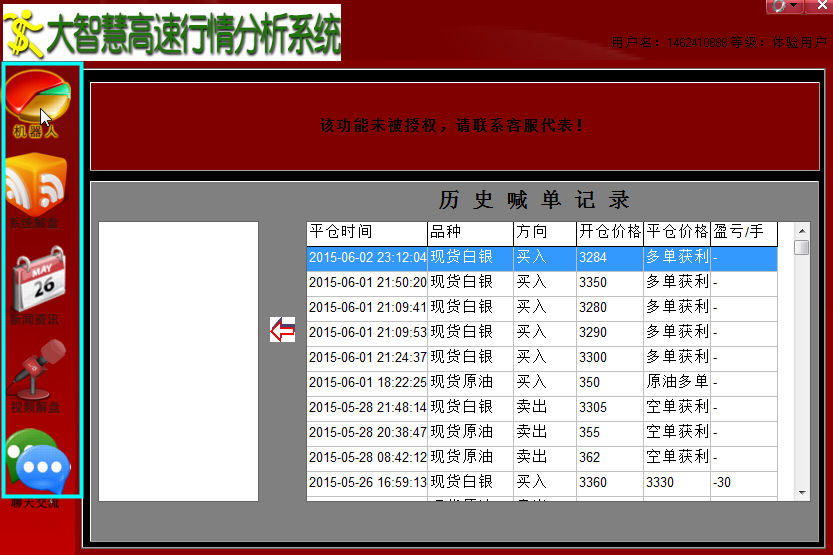Click open price cell 350

610,383
